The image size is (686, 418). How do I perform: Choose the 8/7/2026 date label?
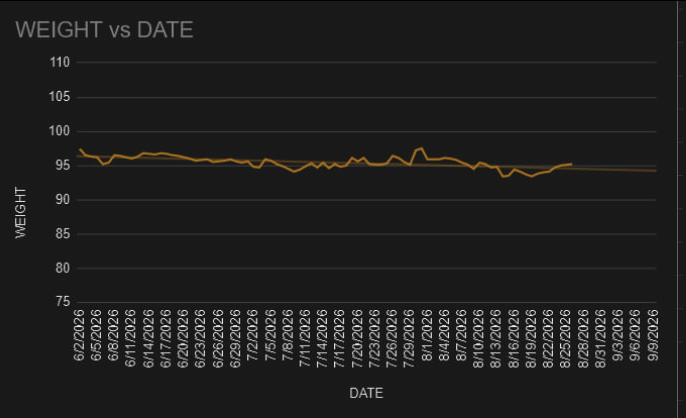click(461, 335)
